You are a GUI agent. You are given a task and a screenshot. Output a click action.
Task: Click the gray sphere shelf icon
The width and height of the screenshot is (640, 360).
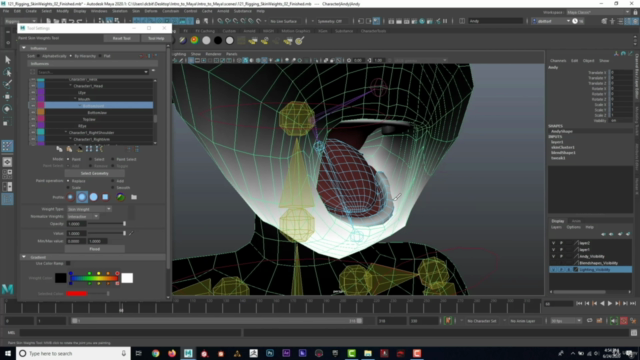pyautogui.click(x=206, y=40)
